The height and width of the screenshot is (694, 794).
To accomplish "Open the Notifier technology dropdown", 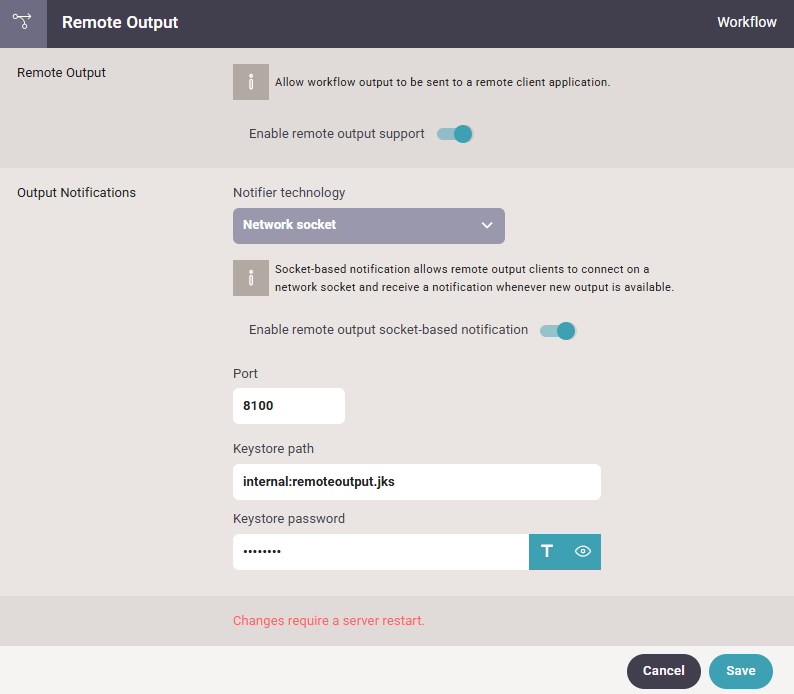I will point(369,226).
